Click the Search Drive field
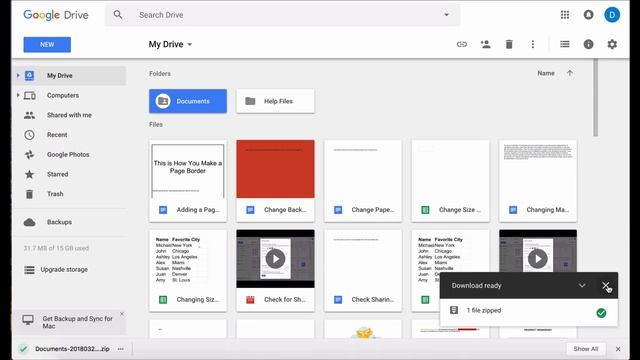The image size is (640, 360). pyautogui.click(x=282, y=15)
